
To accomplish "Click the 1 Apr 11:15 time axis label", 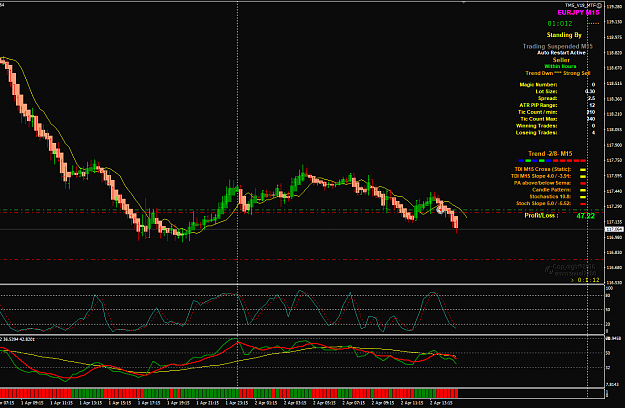I will (x=61, y=403).
